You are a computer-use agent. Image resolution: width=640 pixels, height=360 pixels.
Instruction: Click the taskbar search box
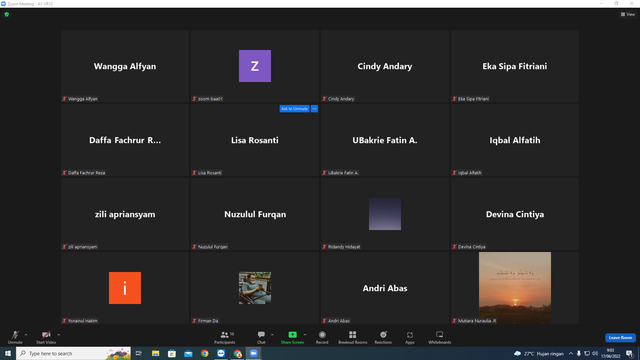tap(73, 353)
